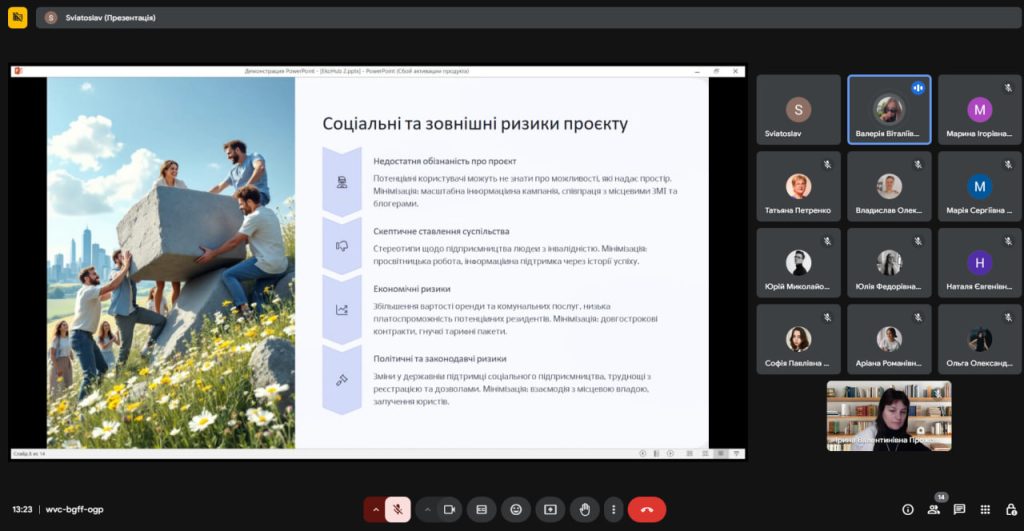Expand the video settings arrow

click(x=427, y=509)
